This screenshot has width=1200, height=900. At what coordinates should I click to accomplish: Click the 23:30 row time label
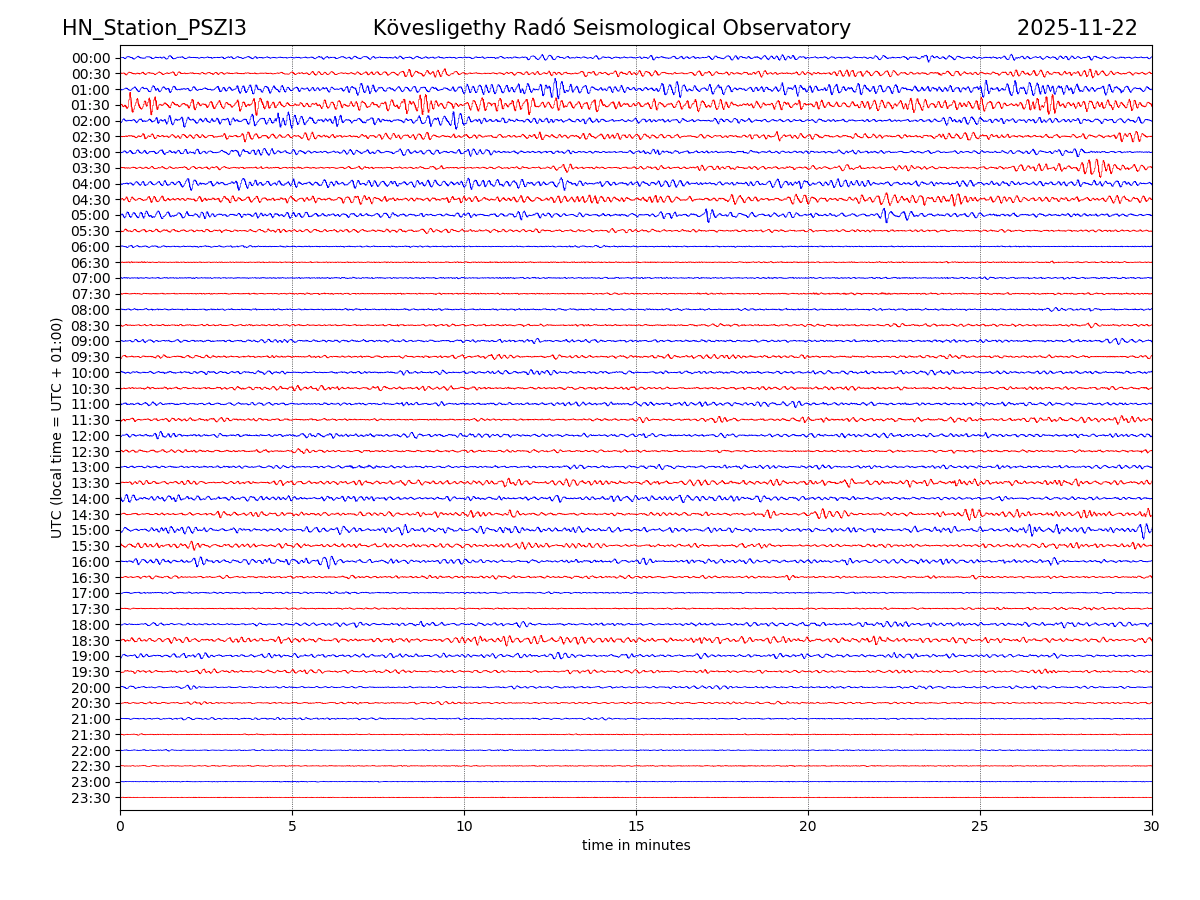91,798
